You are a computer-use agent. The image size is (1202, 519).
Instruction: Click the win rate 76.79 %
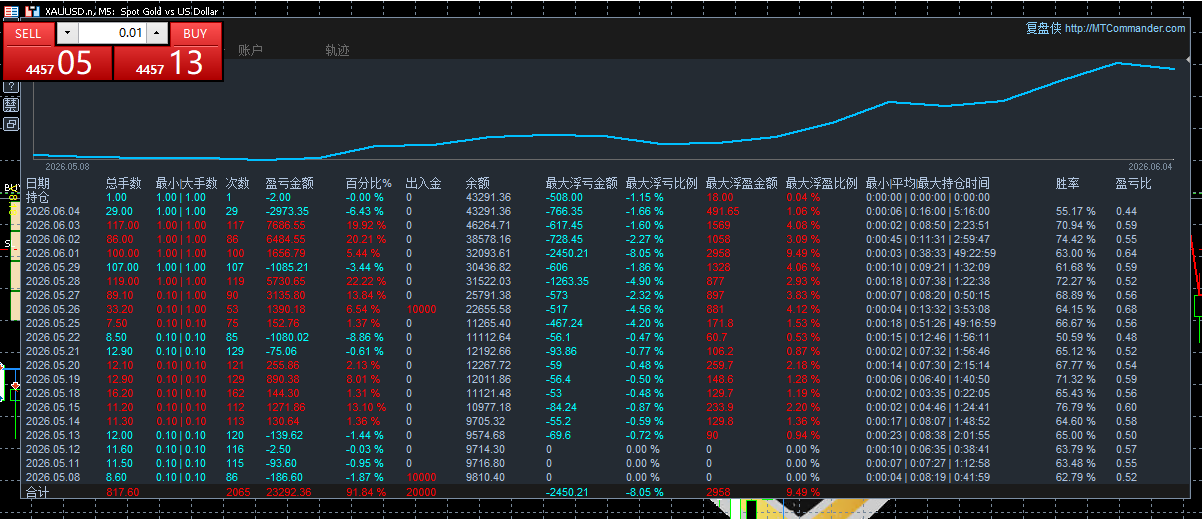[x=1076, y=407]
